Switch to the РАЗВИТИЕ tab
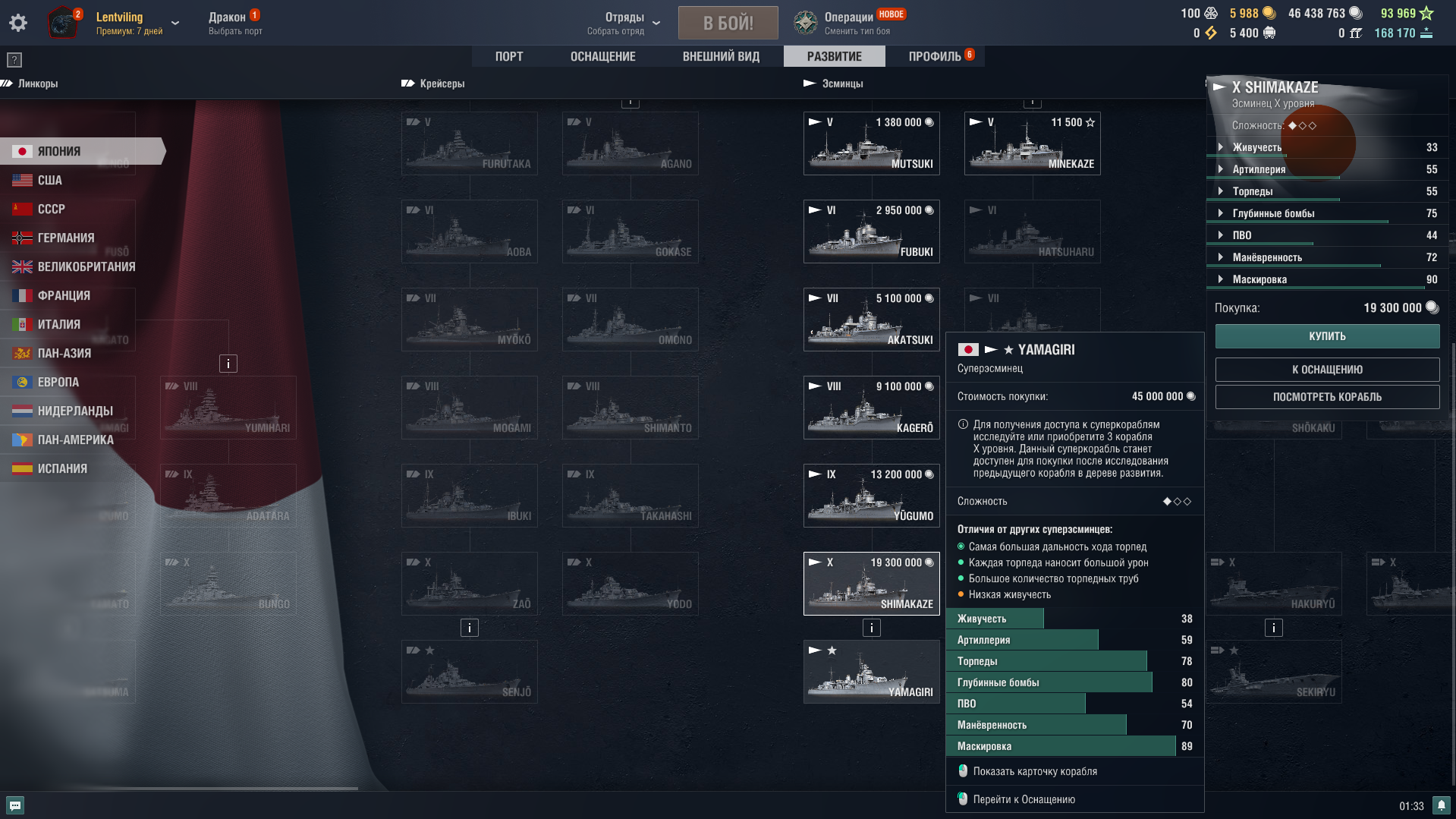 pos(835,56)
